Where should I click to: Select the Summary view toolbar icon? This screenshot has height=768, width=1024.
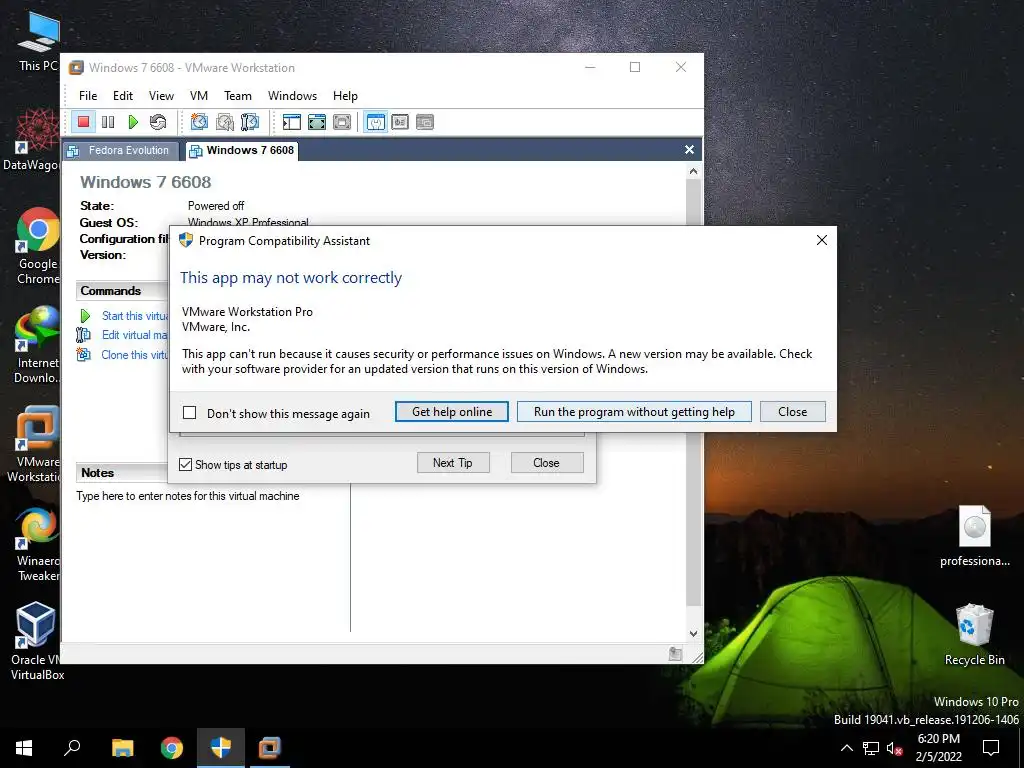(376, 122)
